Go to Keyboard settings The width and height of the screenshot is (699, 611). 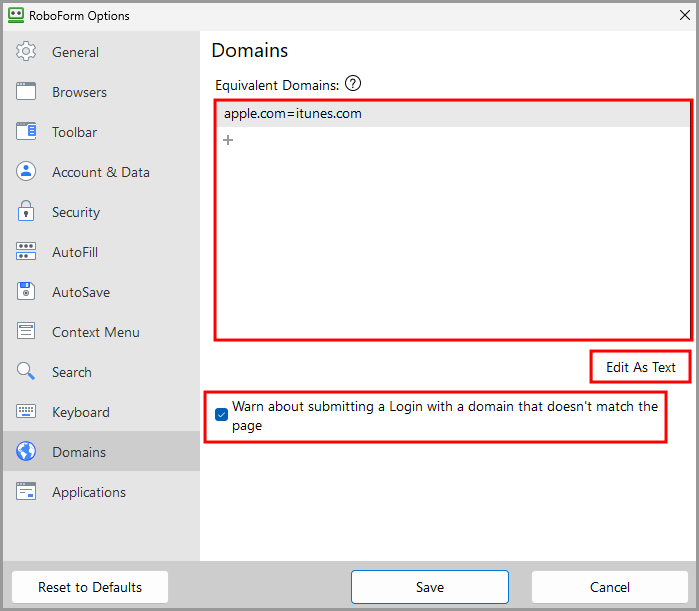(x=101, y=412)
